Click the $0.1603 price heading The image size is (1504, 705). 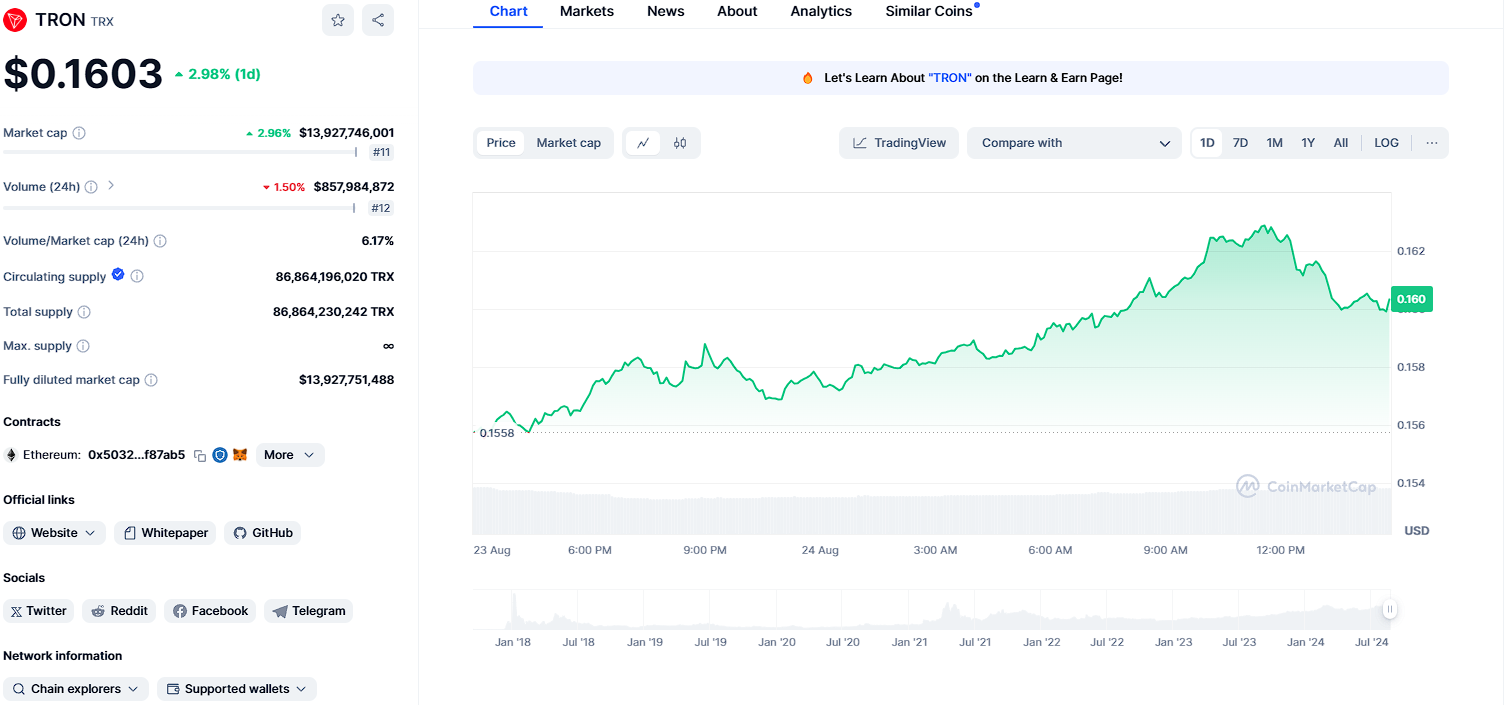pos(83,74)
